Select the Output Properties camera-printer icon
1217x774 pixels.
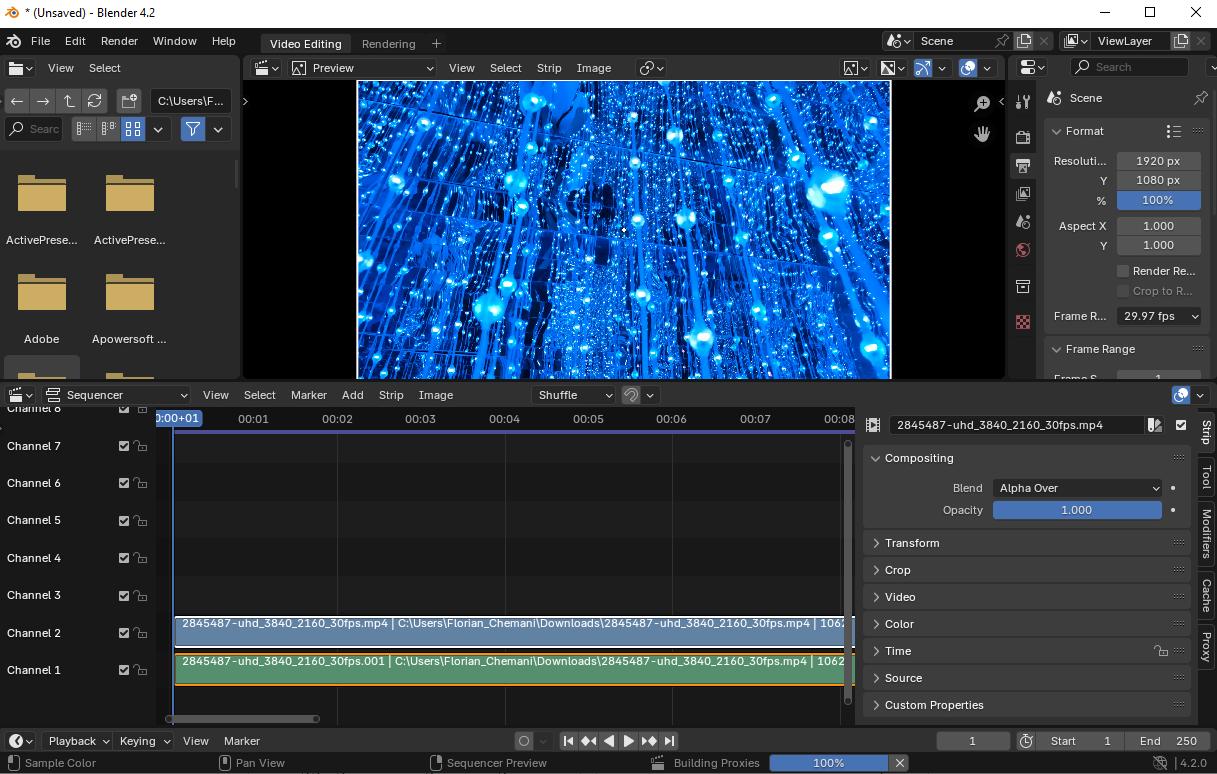1022,166
